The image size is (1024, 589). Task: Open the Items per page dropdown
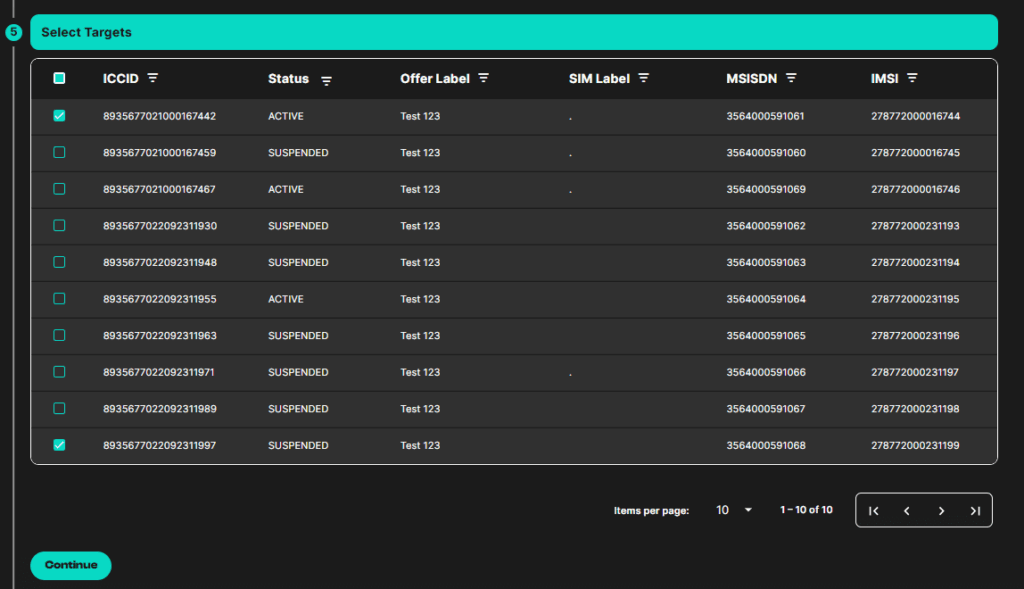tap(734, 510)
